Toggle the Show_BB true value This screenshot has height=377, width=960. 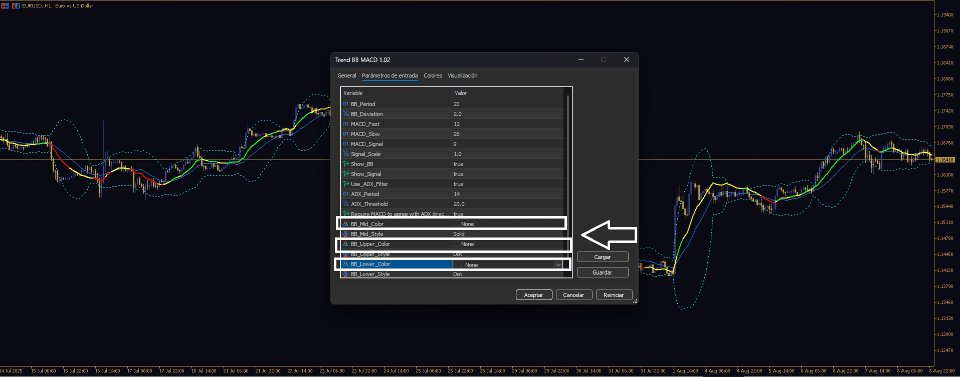[458, 164]
